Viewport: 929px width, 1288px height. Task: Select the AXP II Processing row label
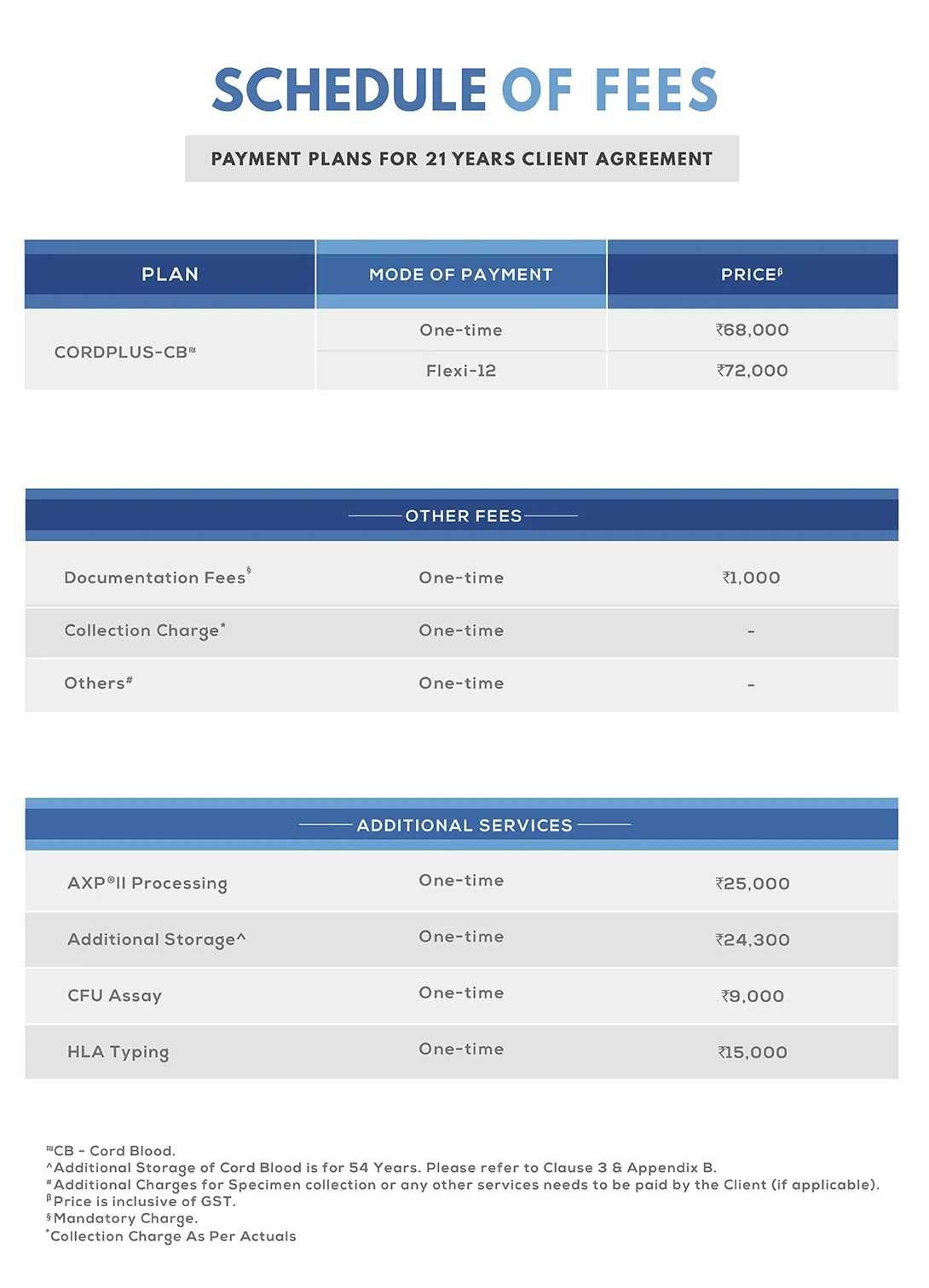pyautogui.click(x=147, y=883)
